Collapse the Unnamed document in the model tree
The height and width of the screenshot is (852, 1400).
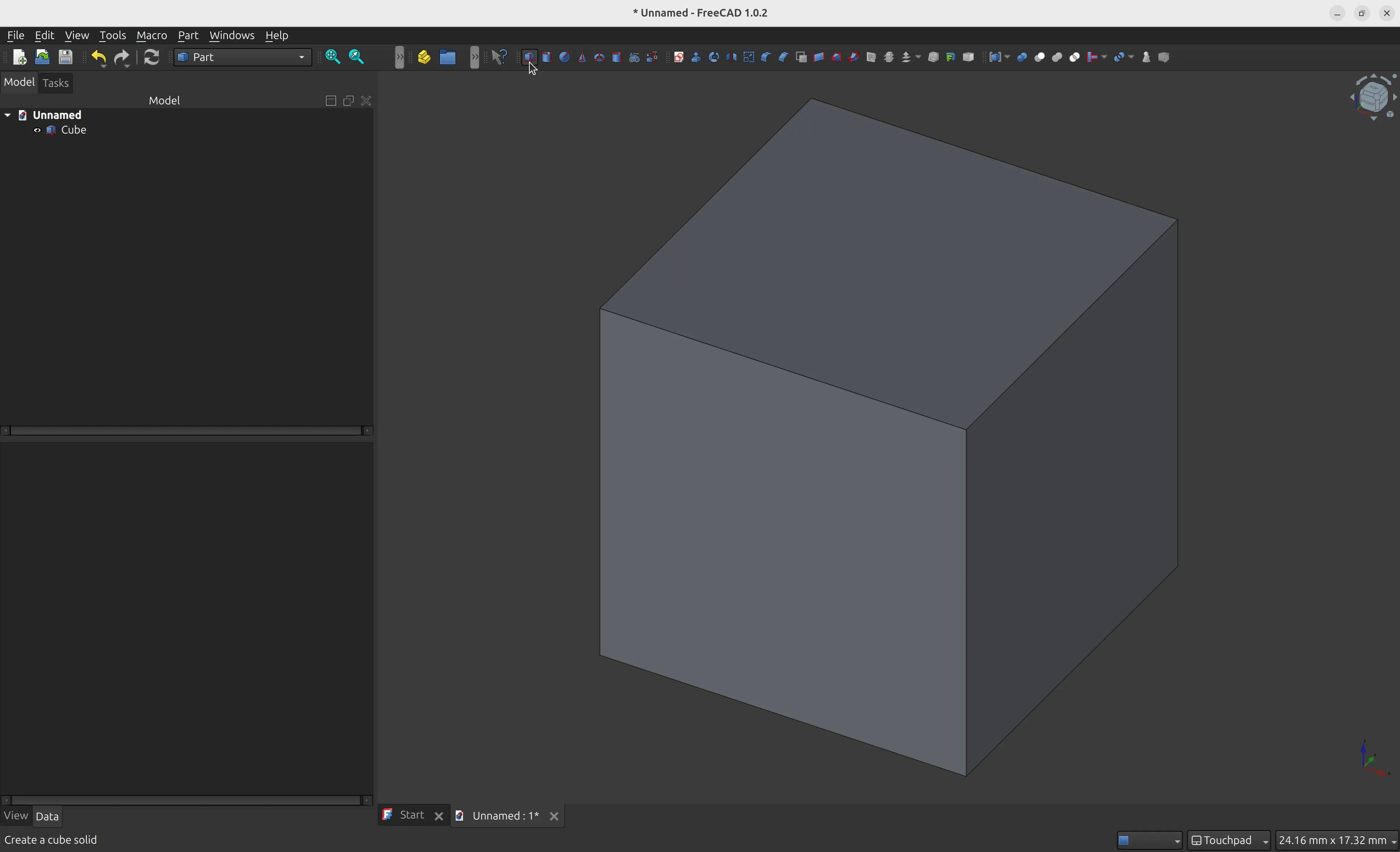(7, 115)
